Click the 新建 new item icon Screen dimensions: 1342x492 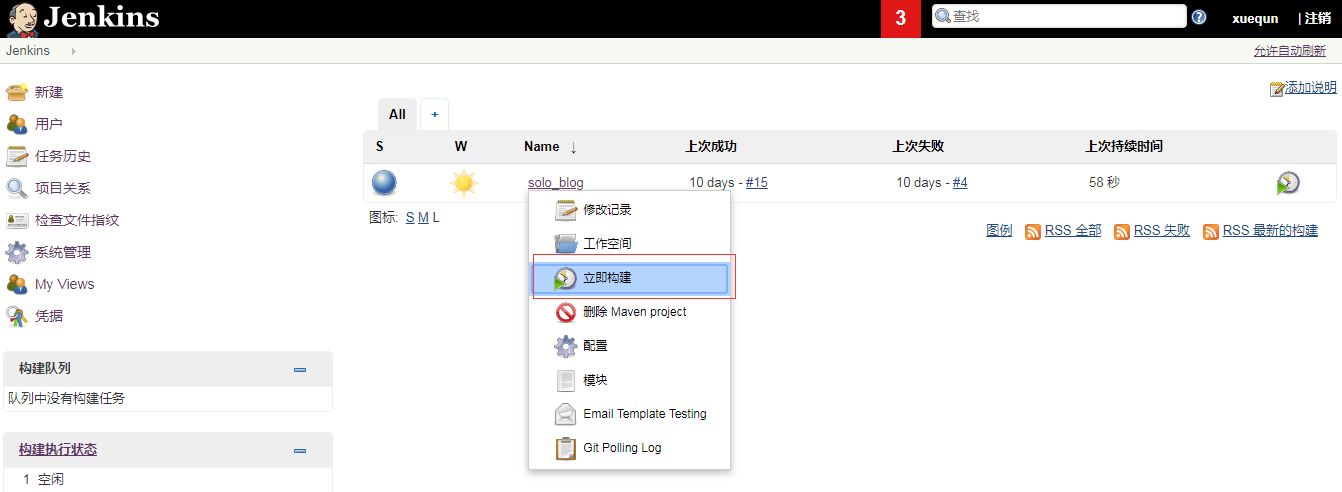[17, 92]
